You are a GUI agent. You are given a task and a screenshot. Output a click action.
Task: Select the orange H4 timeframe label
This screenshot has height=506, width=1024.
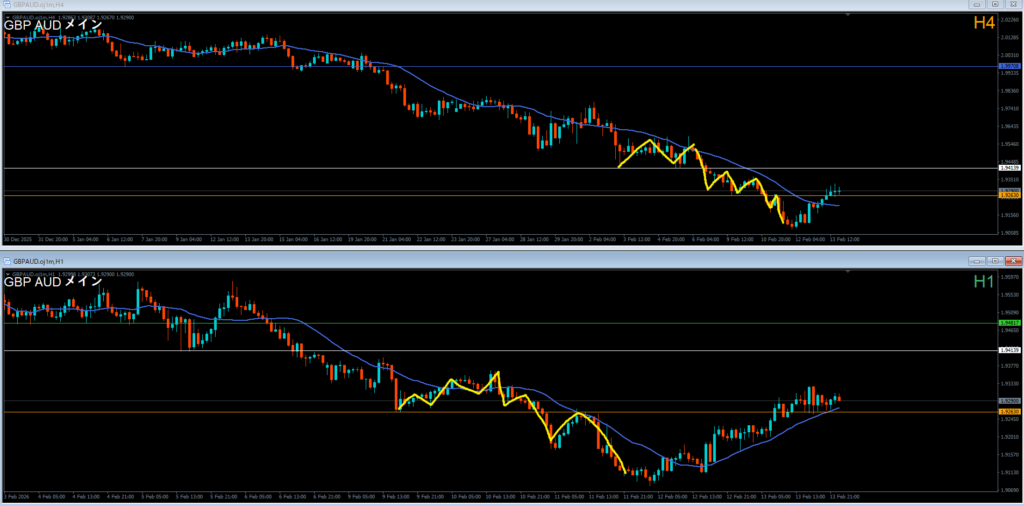983,23
